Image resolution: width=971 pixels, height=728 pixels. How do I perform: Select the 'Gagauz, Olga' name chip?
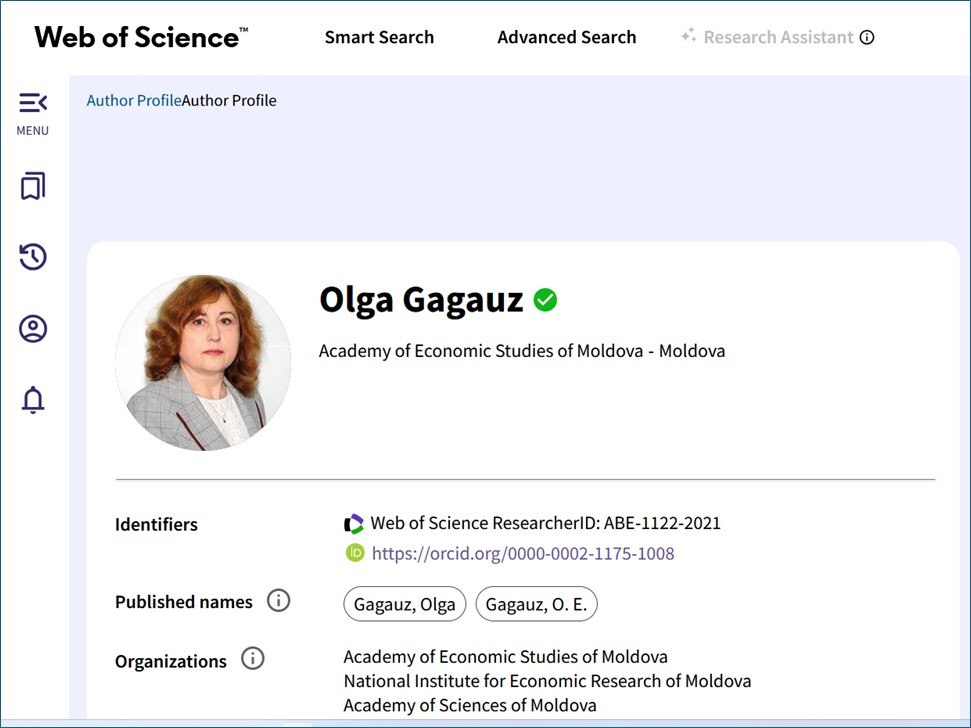(404, 604)
